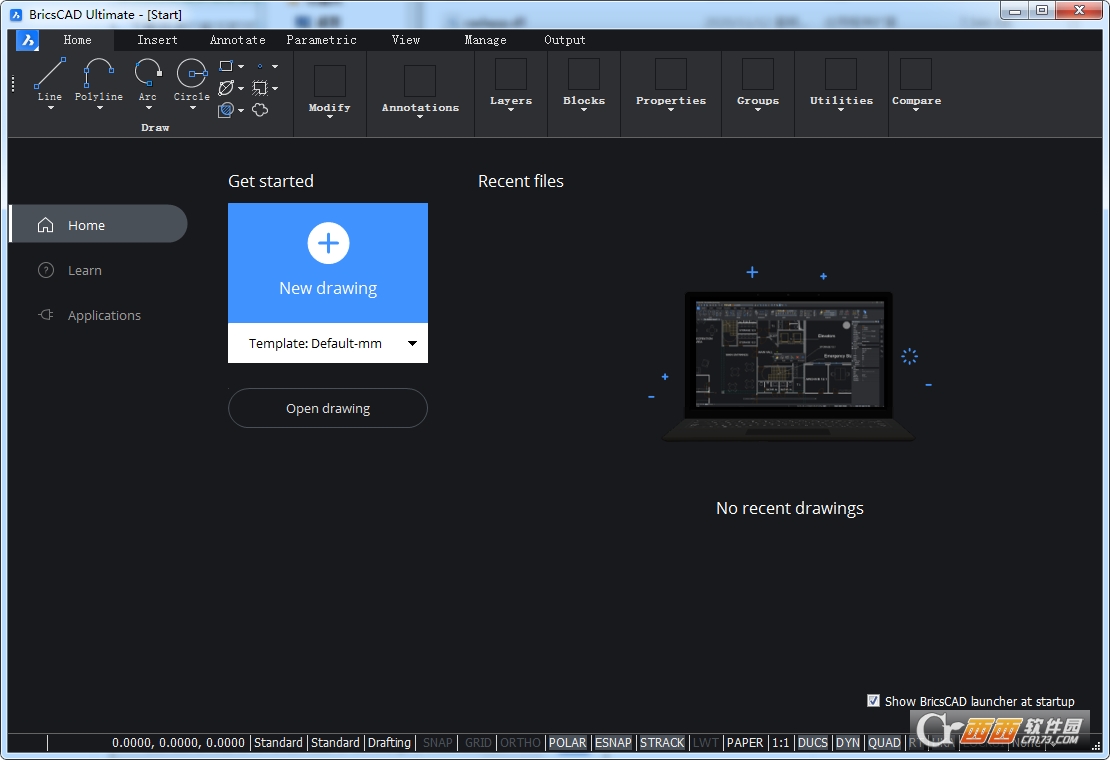Toggle SNAP in the status bar
This screenshot has width=1110, height=760.
437,742
